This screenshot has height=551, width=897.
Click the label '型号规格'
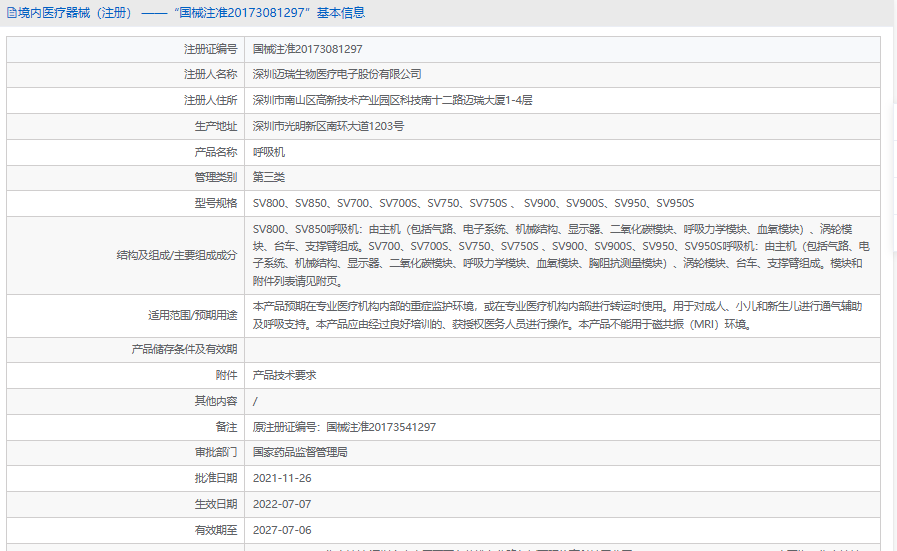coord(216,203)
